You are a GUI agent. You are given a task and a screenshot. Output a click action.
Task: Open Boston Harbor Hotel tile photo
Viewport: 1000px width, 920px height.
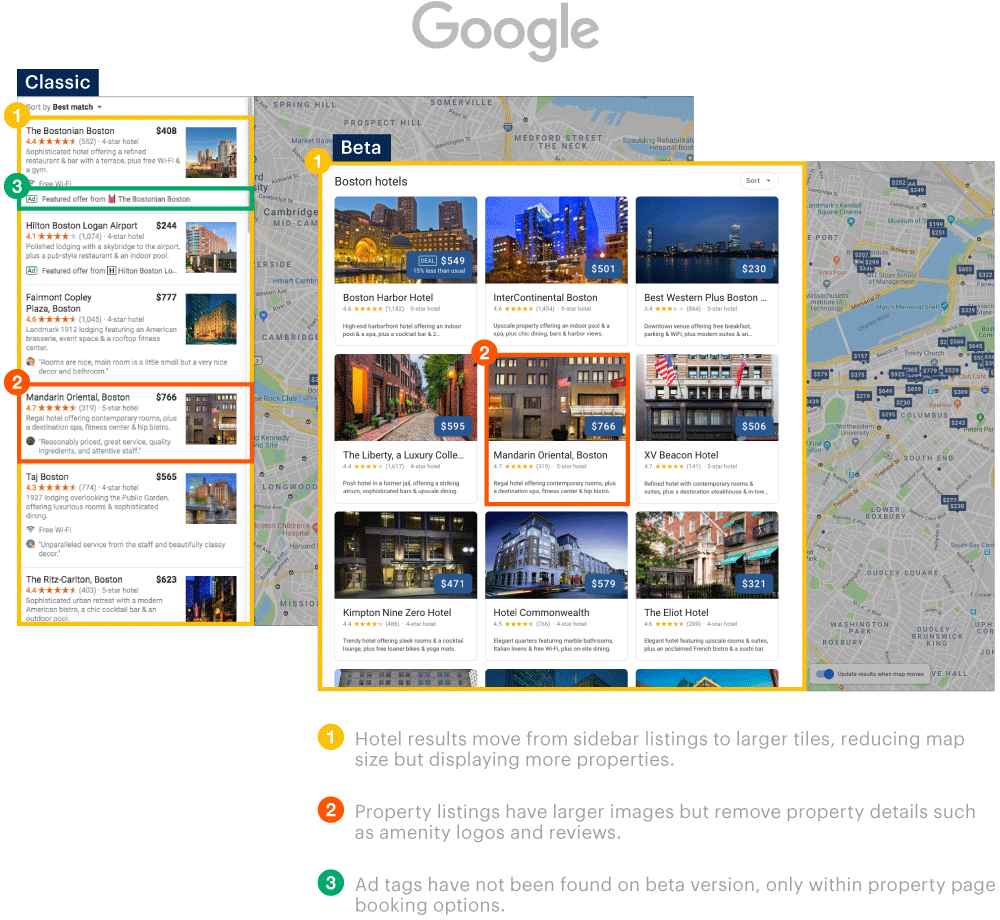[406, 240]
